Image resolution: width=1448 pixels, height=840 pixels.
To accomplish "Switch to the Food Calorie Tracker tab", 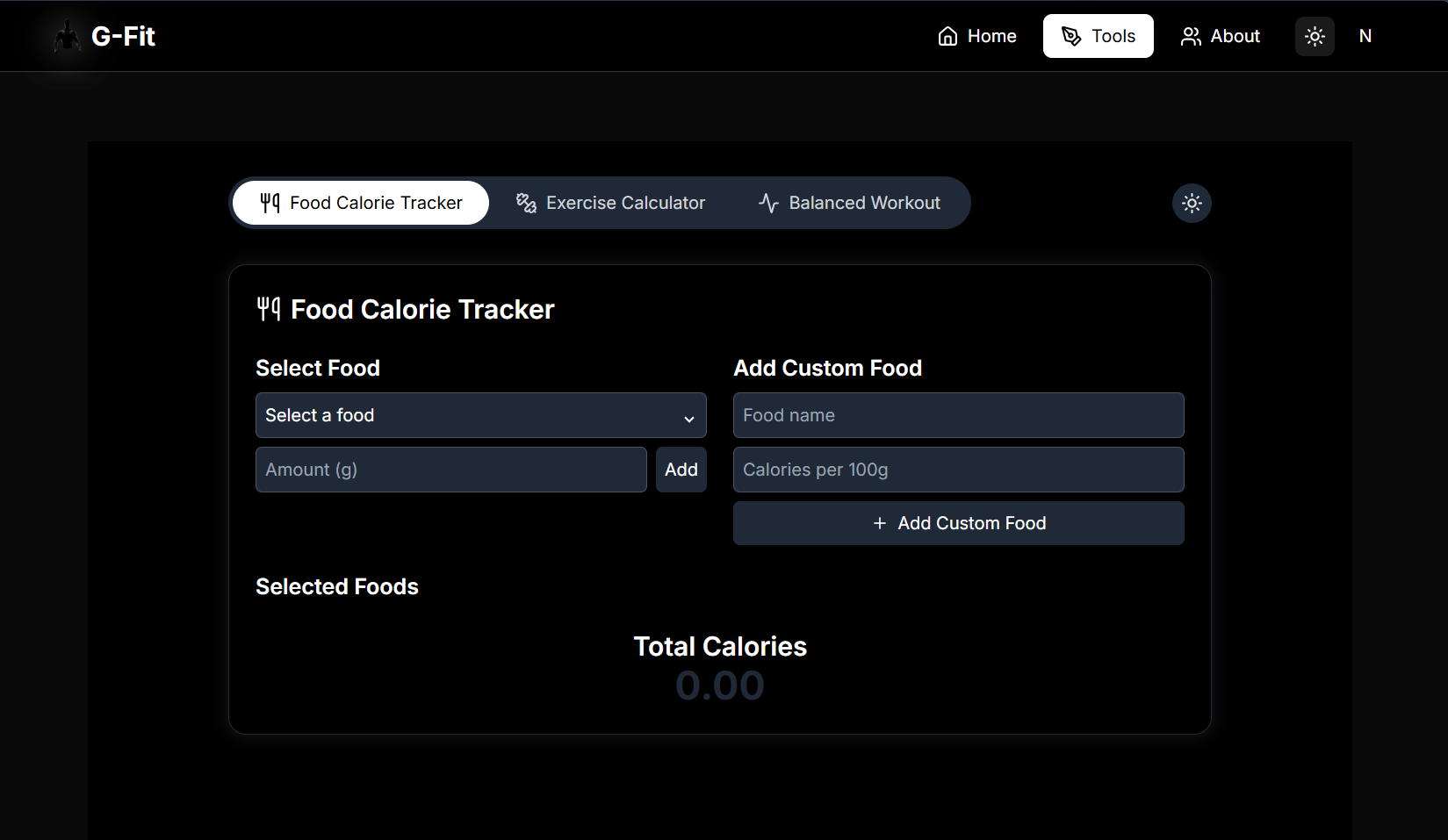I will coord(361,203).
